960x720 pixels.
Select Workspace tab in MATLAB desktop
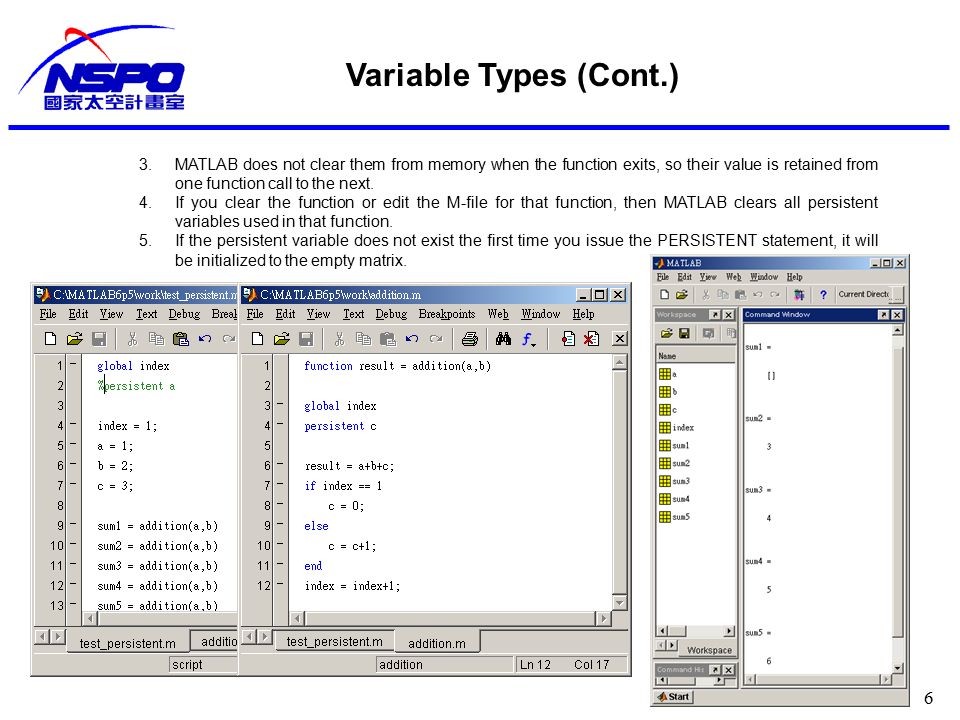[709, 650]
